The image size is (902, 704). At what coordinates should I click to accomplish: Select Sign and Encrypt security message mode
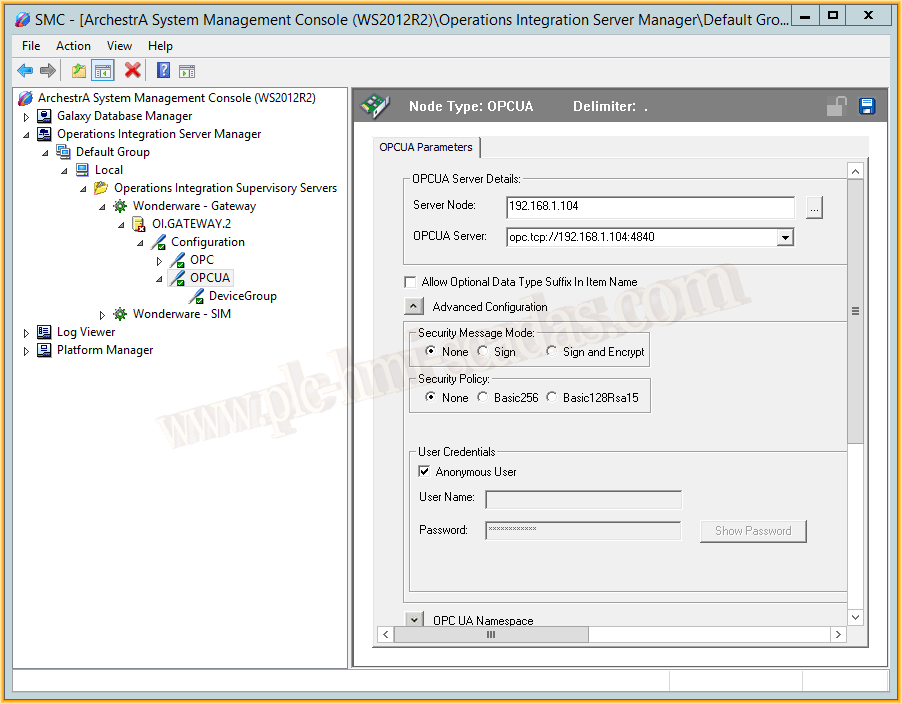point(551,352)
